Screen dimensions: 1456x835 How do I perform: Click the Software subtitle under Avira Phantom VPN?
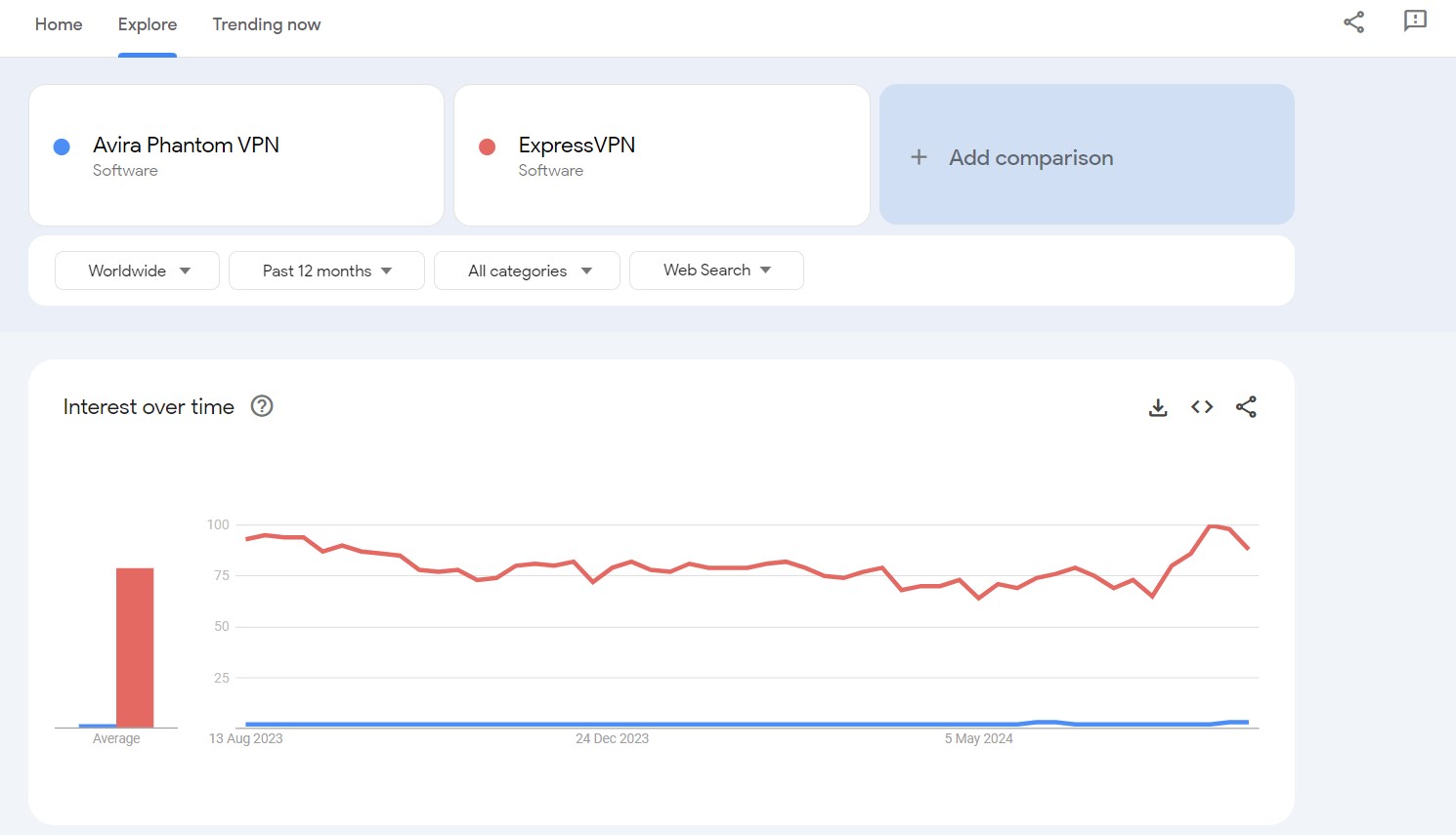pos(125,170)
